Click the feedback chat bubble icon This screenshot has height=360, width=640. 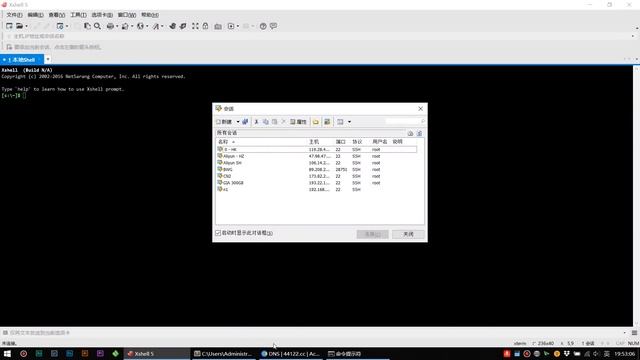[x=273, y=26]
